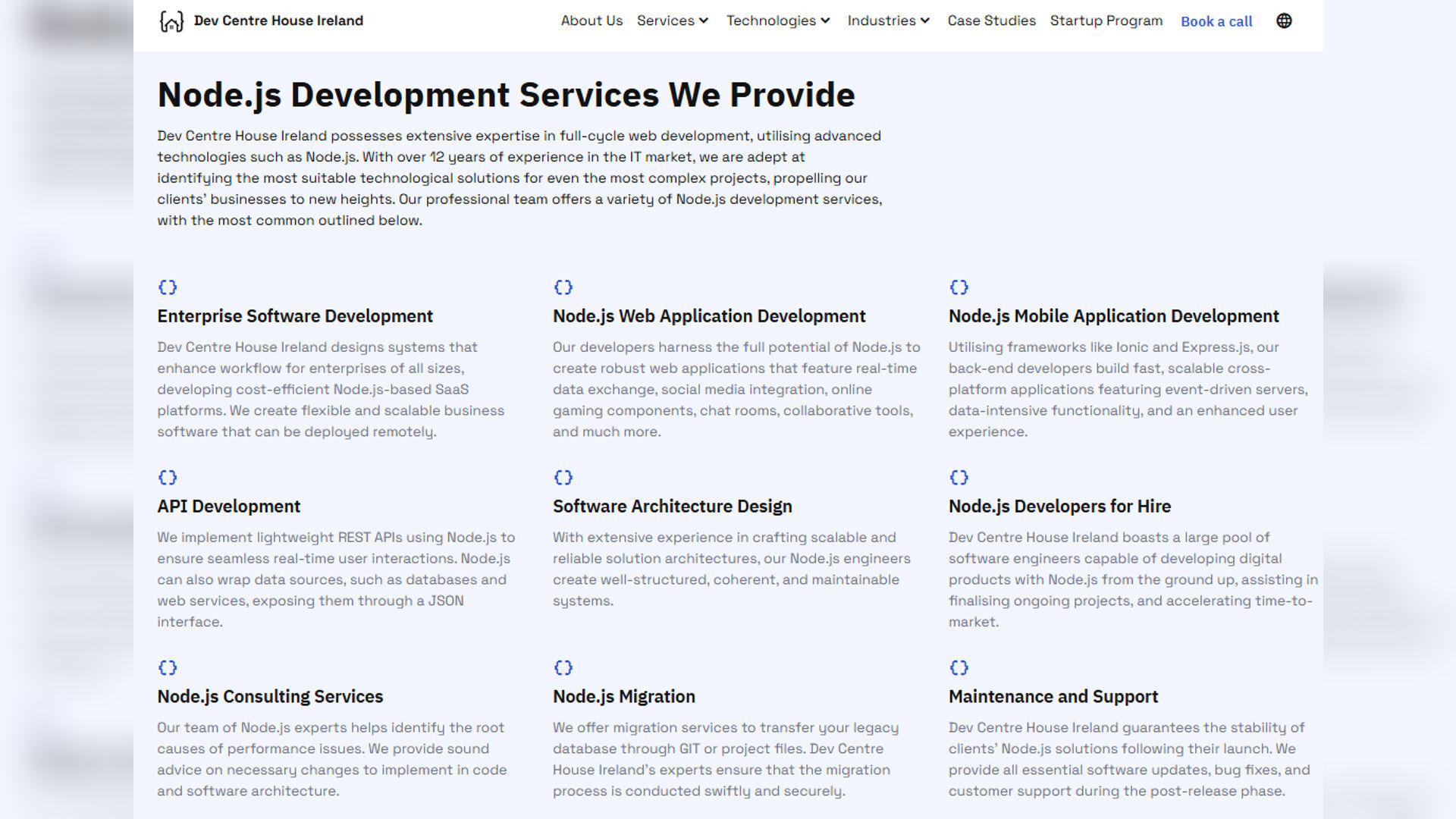Click the code brackets icon above Node.js Migration

(563, 667)
